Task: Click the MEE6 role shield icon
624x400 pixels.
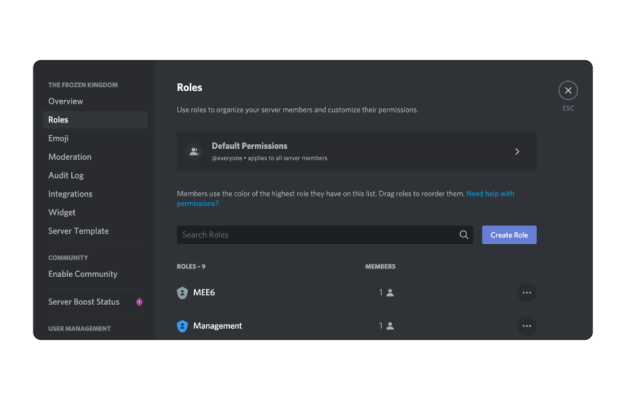Action: (182, 293)
